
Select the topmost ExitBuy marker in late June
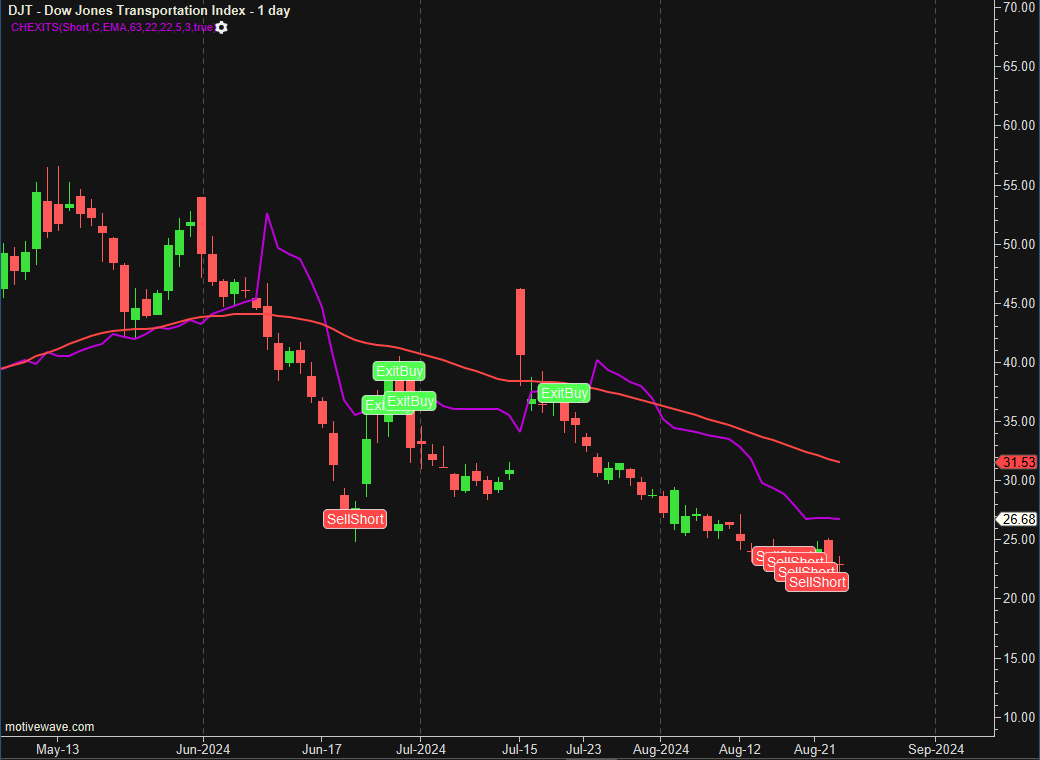point(399,371)
